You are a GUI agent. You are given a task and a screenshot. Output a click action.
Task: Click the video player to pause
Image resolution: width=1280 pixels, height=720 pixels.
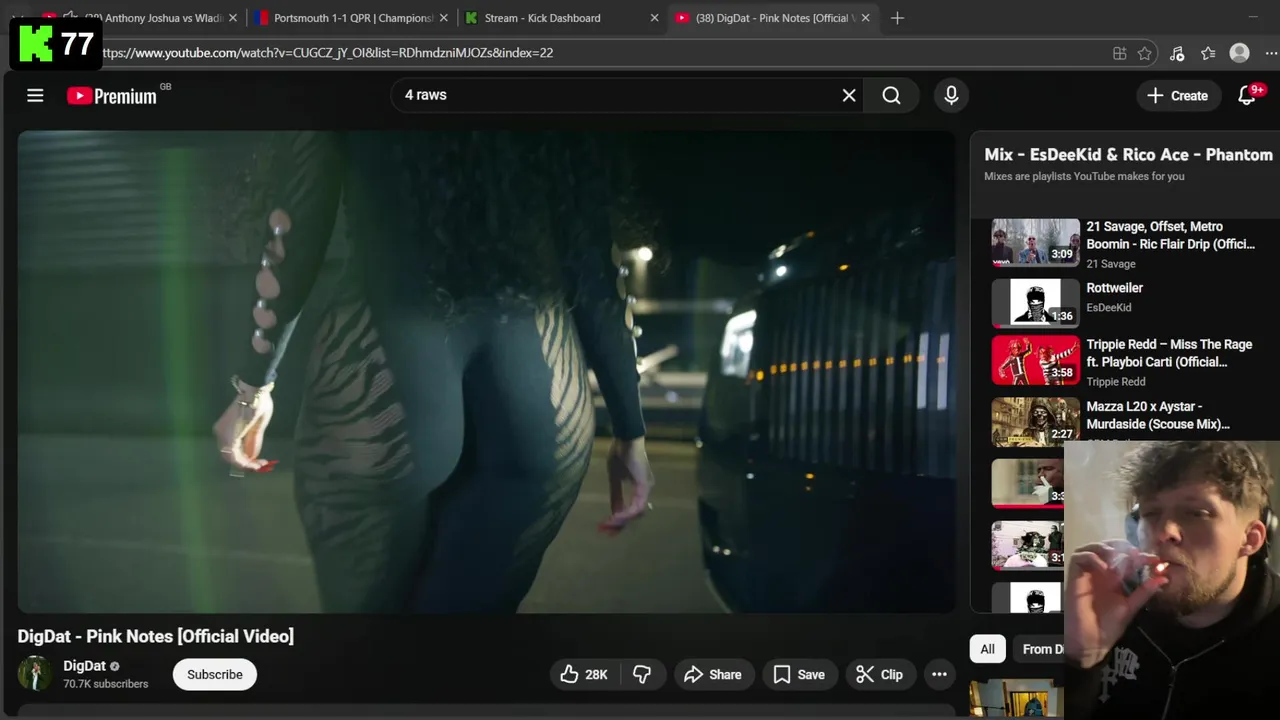pos(486,372)
